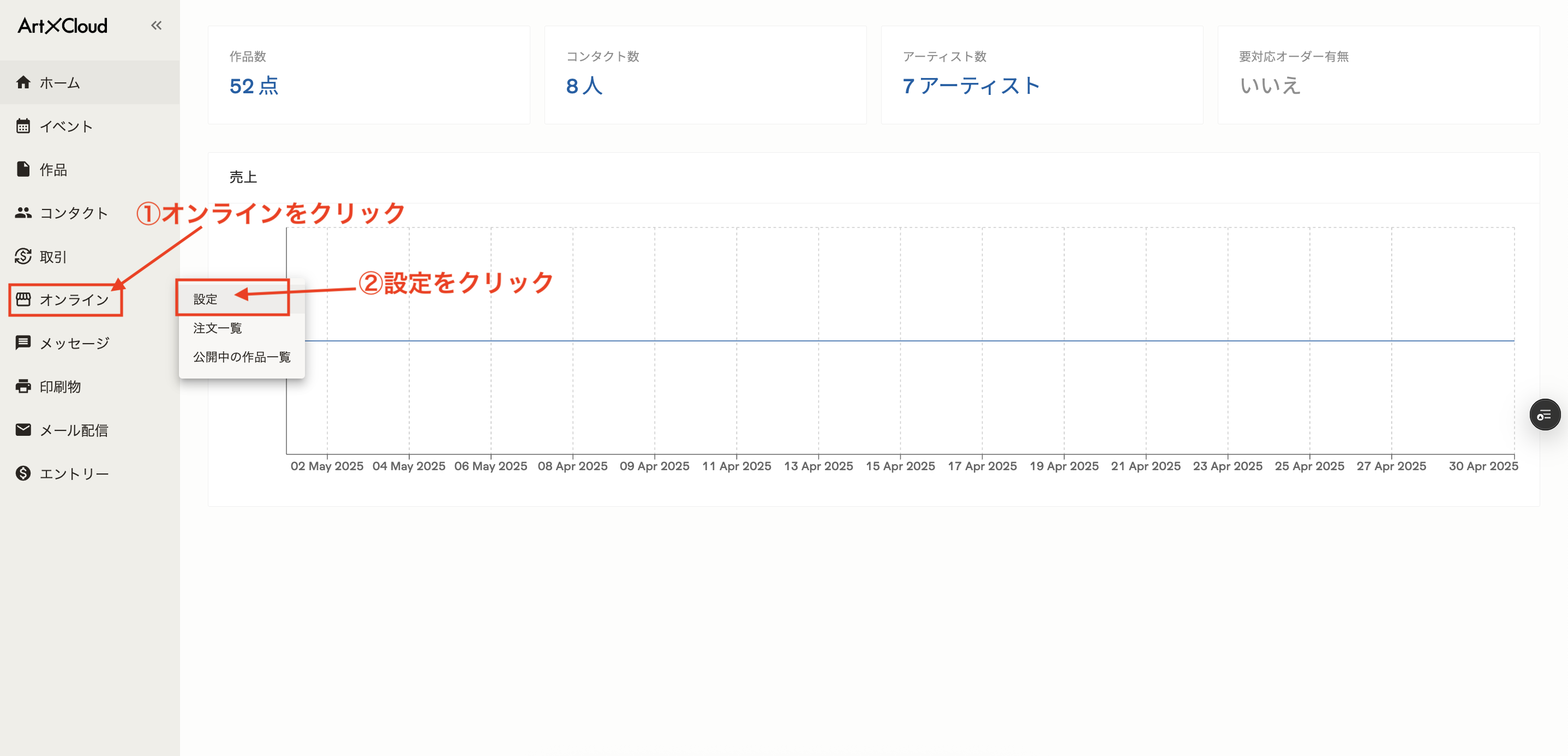Collapse the sidebar with double chevron
The height and width of the screenshot is (756, 1568).
(x=157, y=26)
